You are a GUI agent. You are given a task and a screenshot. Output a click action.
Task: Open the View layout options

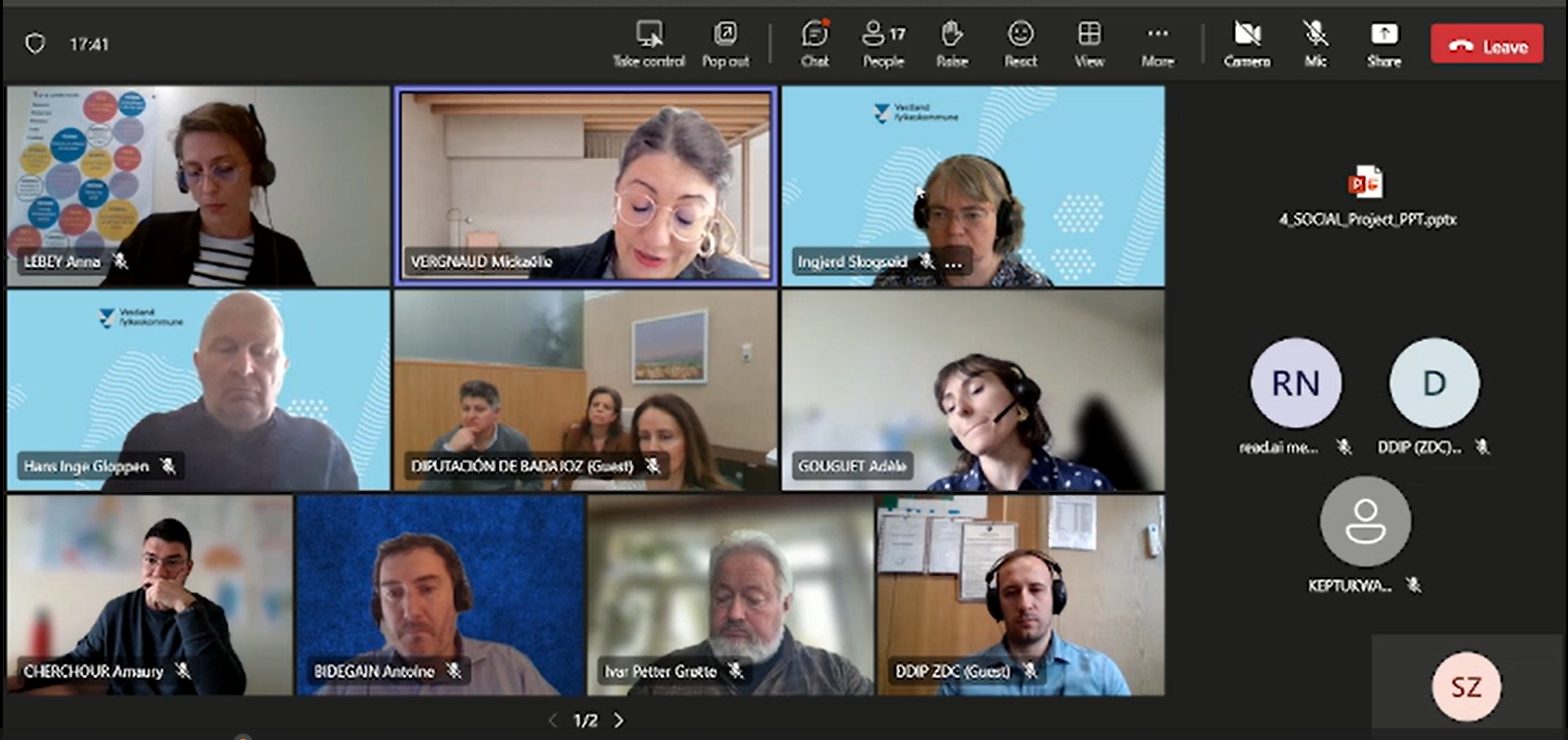click(1088, 36)
